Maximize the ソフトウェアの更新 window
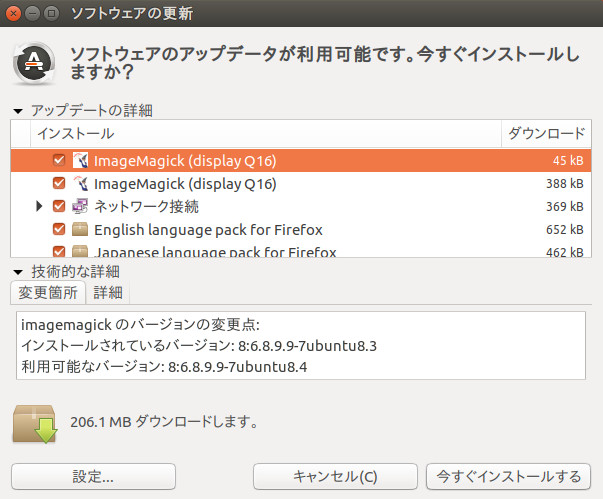 click(51, 13)
